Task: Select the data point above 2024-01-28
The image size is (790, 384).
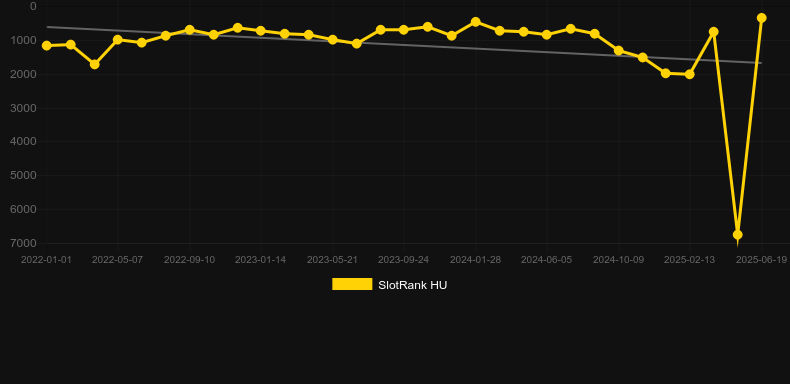Action: (476, 22)
